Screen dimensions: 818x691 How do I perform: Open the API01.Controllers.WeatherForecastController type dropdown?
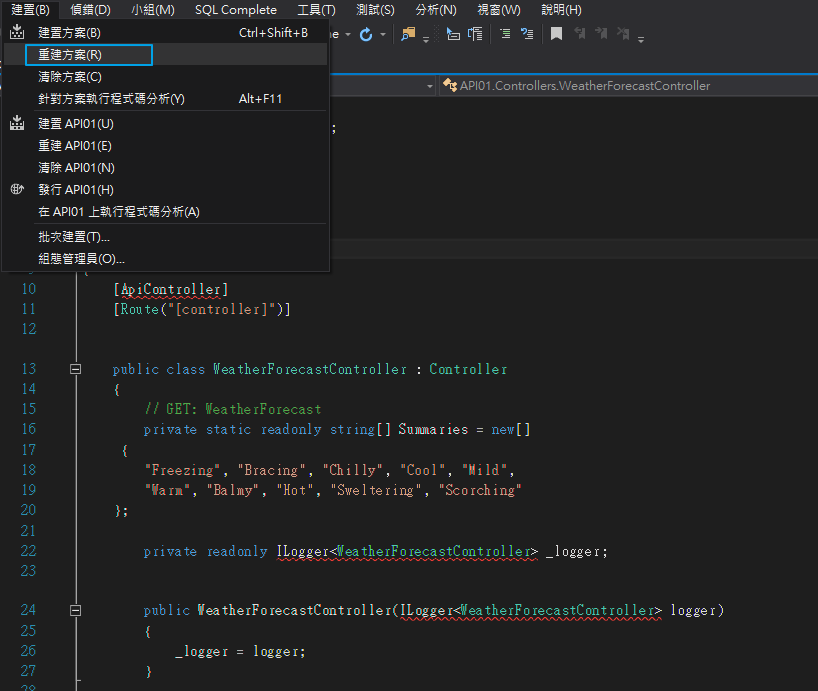[x=628, y=86]
